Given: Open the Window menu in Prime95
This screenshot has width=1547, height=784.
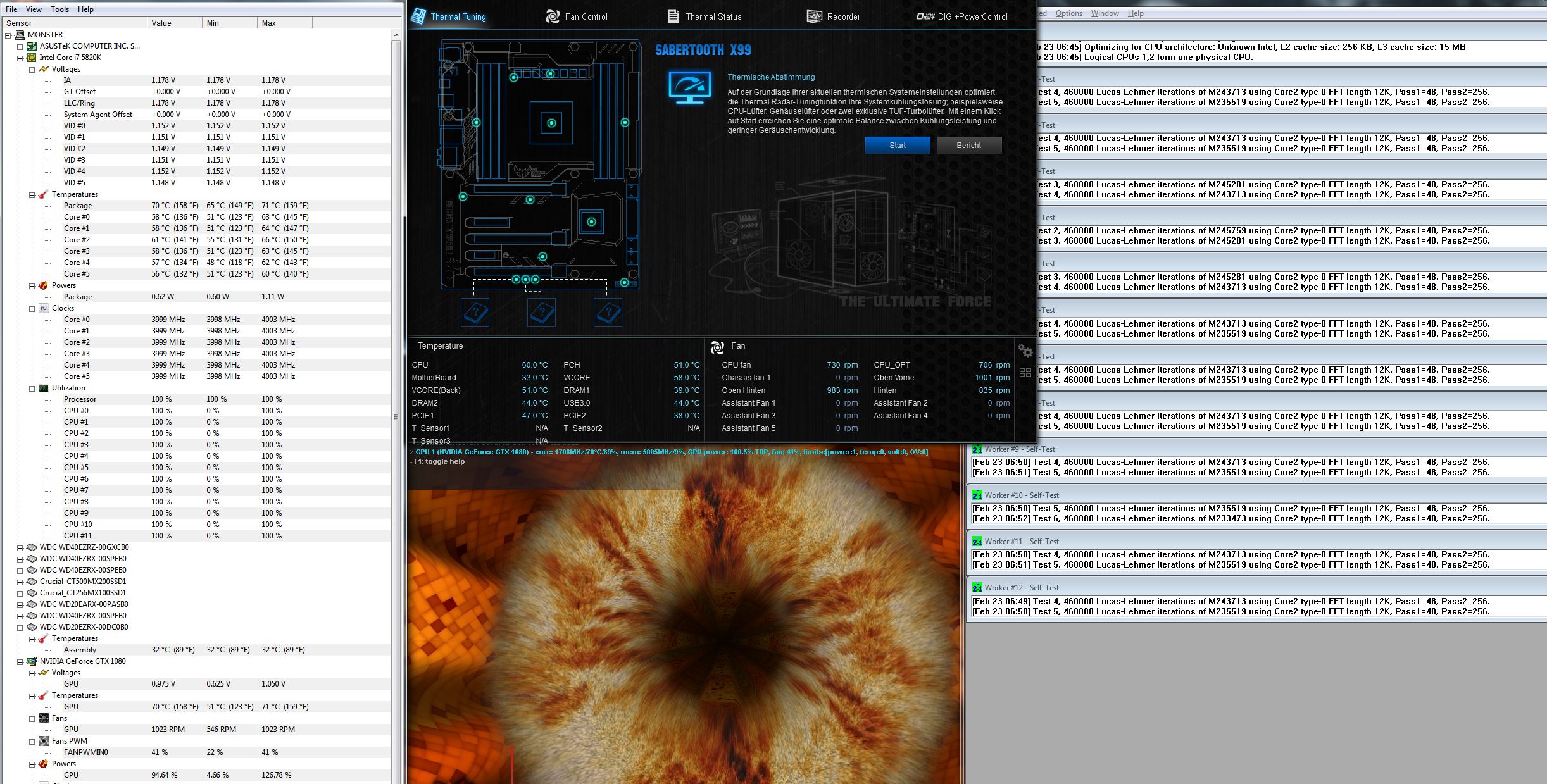Looking at the screenshot, I should pyautogui.click(x=1105, y=13).
